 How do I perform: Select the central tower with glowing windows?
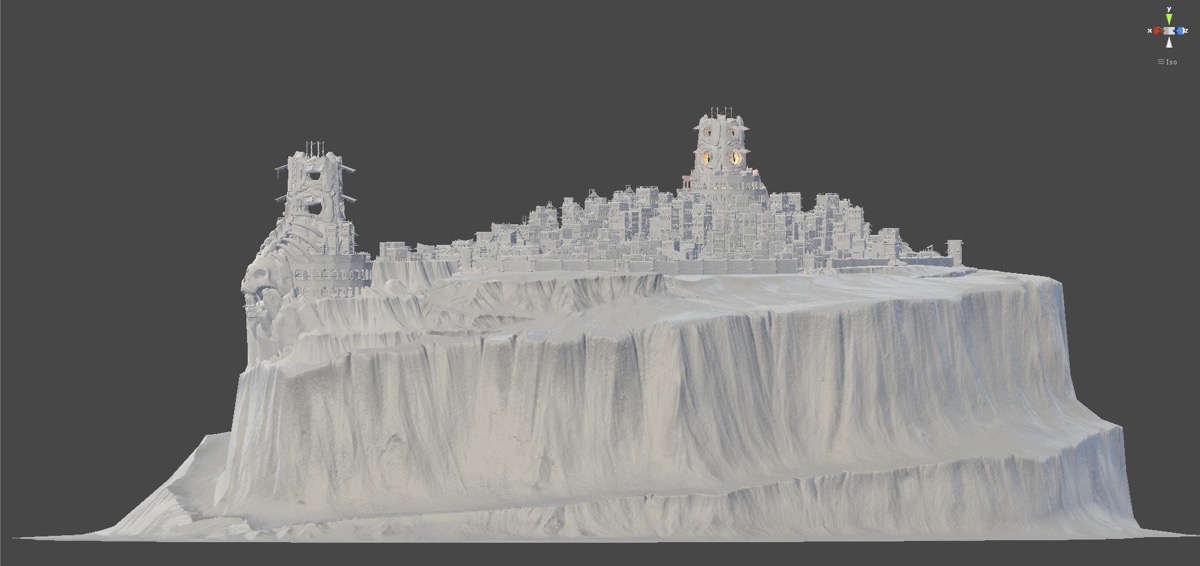[720, 150]
